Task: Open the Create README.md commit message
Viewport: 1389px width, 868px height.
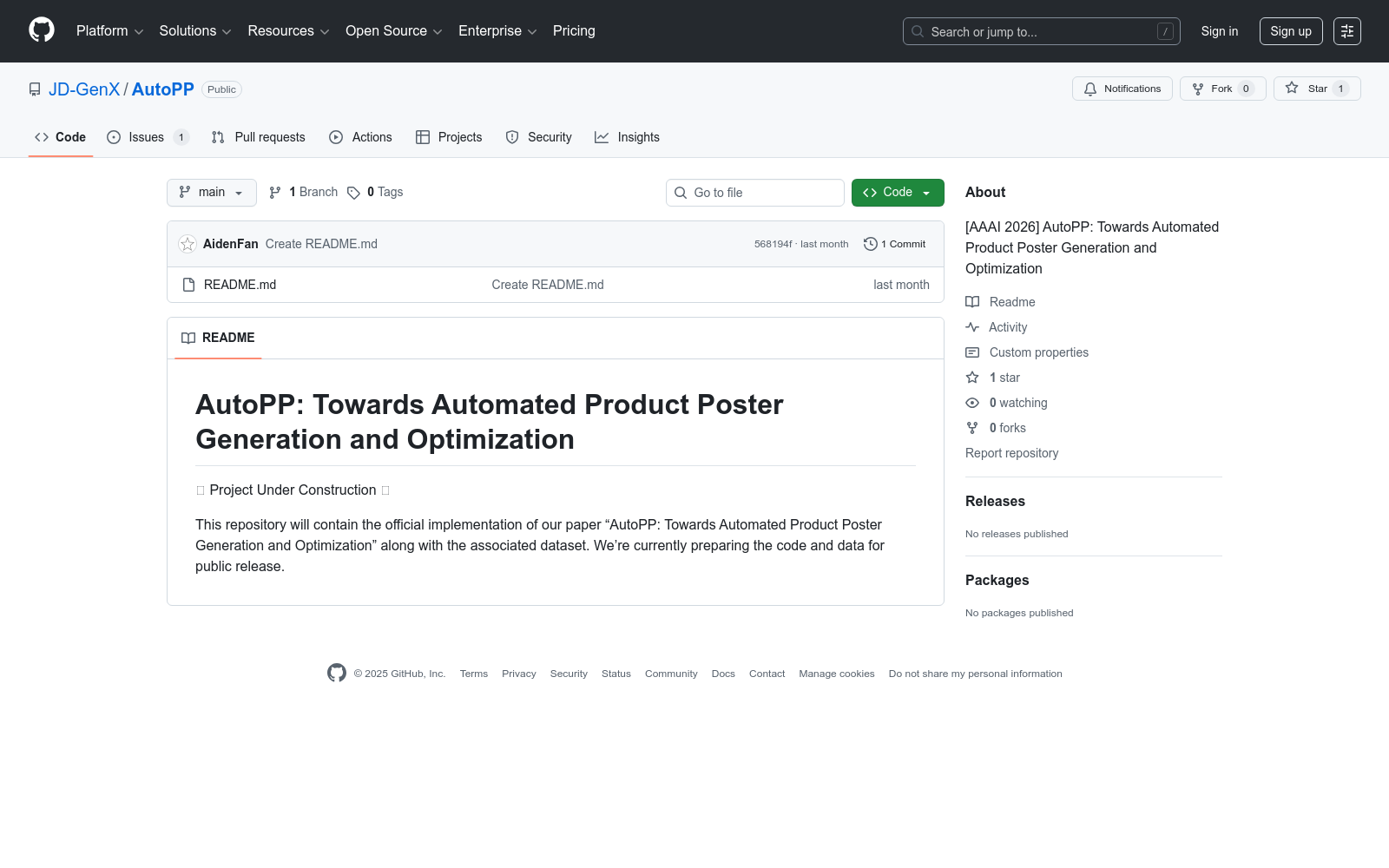Action: (x=321, y=244)
